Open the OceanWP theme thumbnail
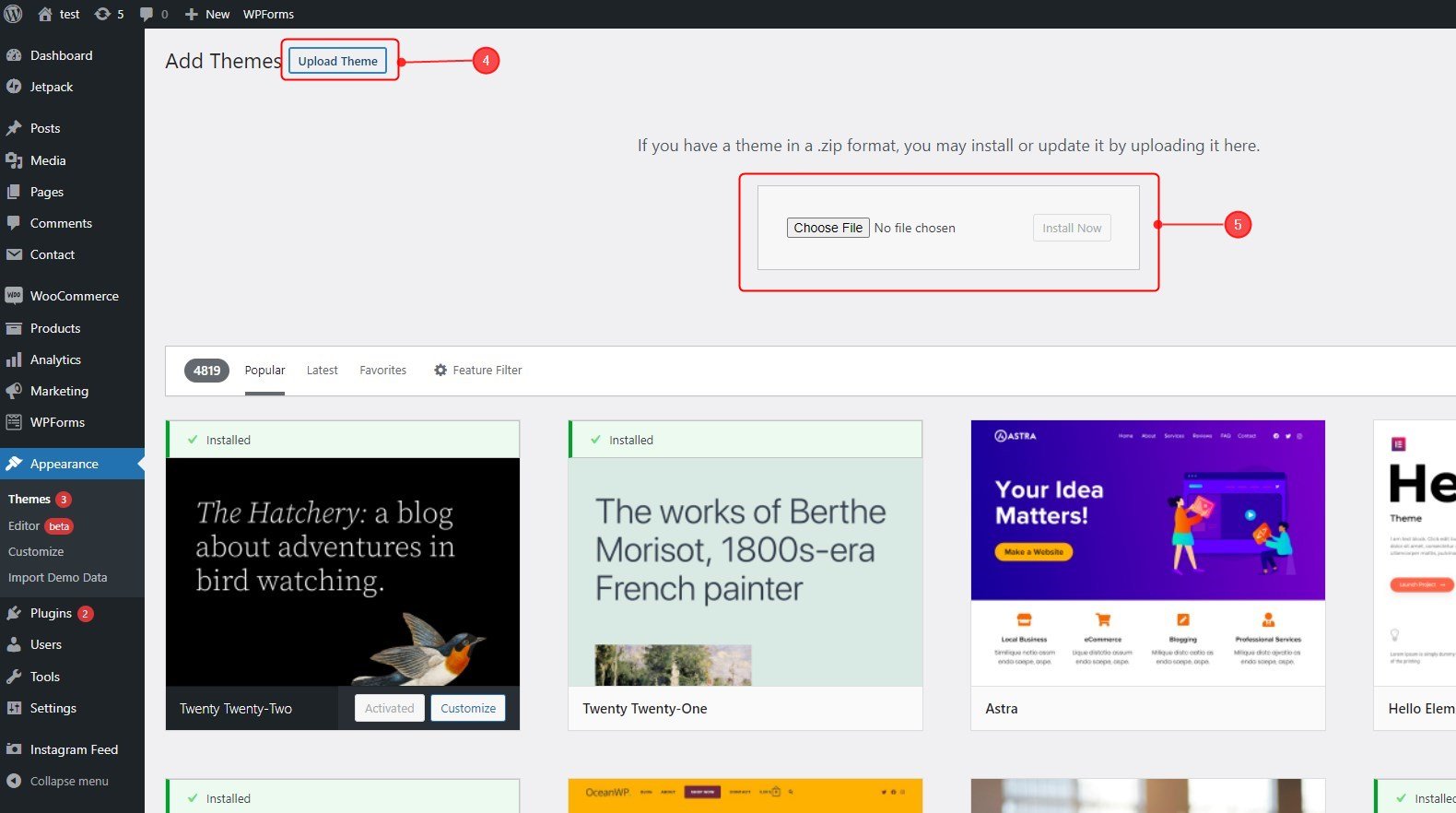 coord(745,795)
